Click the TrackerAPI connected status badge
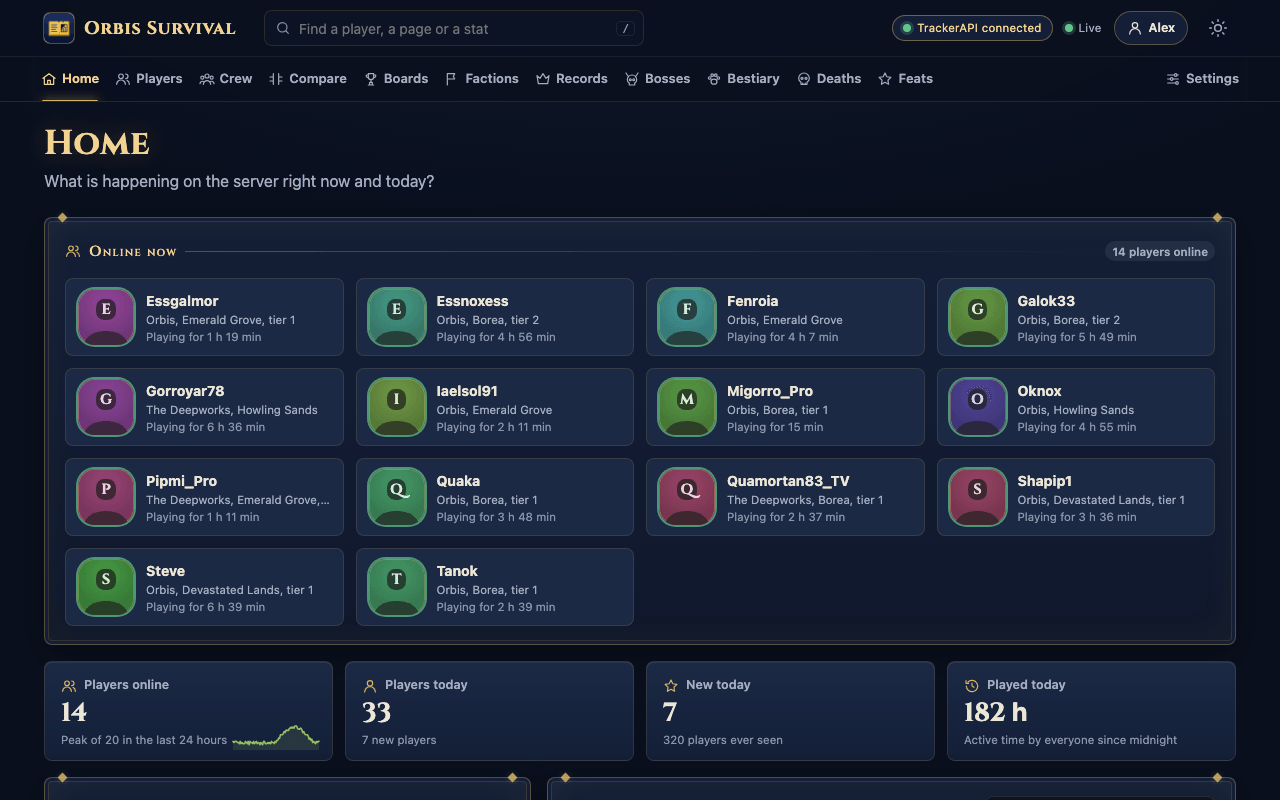The image size is (1280, 800). pyautogui.click(x=972, y=28)
